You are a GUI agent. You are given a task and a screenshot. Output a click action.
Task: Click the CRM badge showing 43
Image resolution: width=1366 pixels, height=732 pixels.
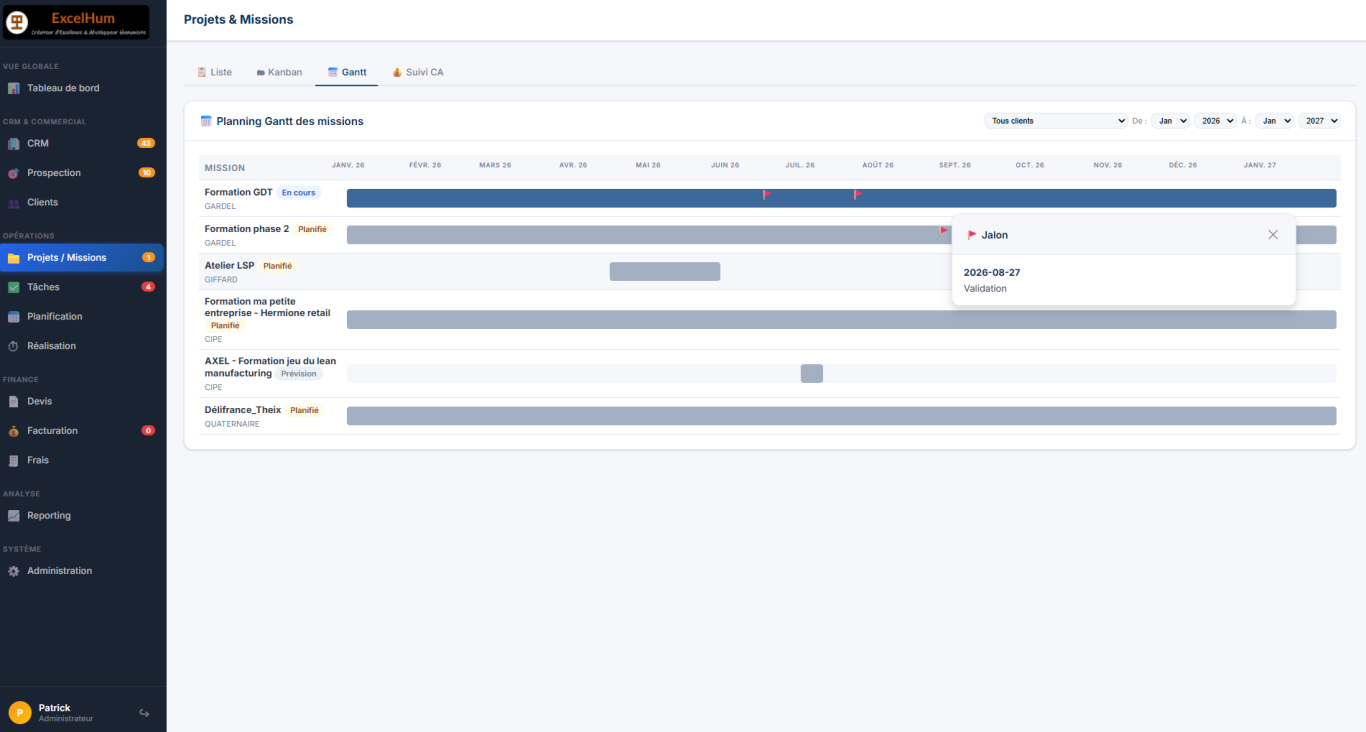(146, 143)
